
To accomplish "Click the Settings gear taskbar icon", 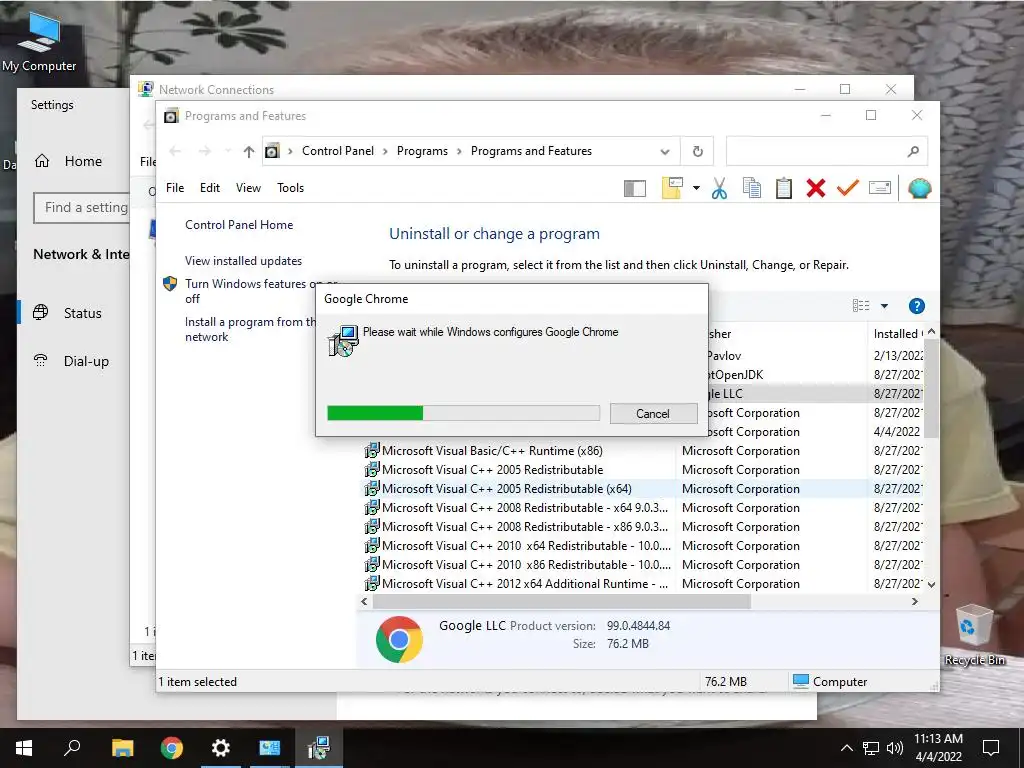I will 221,748.
